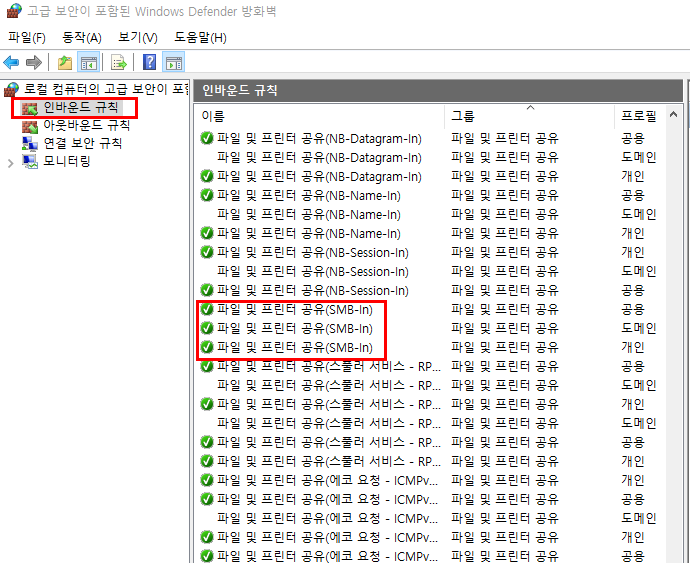Click 공용 profile cell of NB-Name-In rule

[x=633, y=195]
